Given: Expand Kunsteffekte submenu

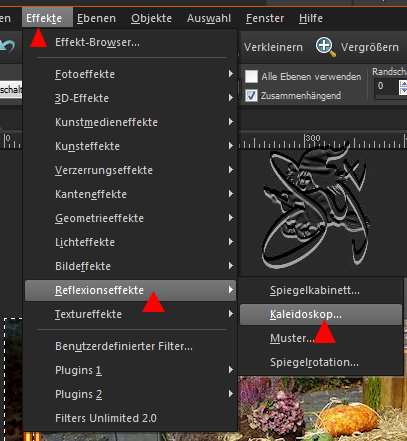Looking at the screenshot, I should tap(130, 146).
